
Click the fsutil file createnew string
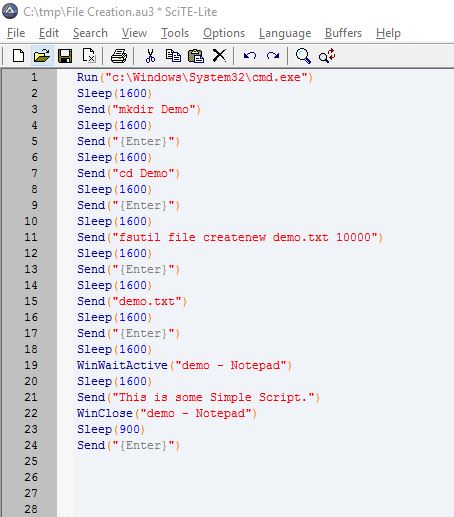(245, 237)
